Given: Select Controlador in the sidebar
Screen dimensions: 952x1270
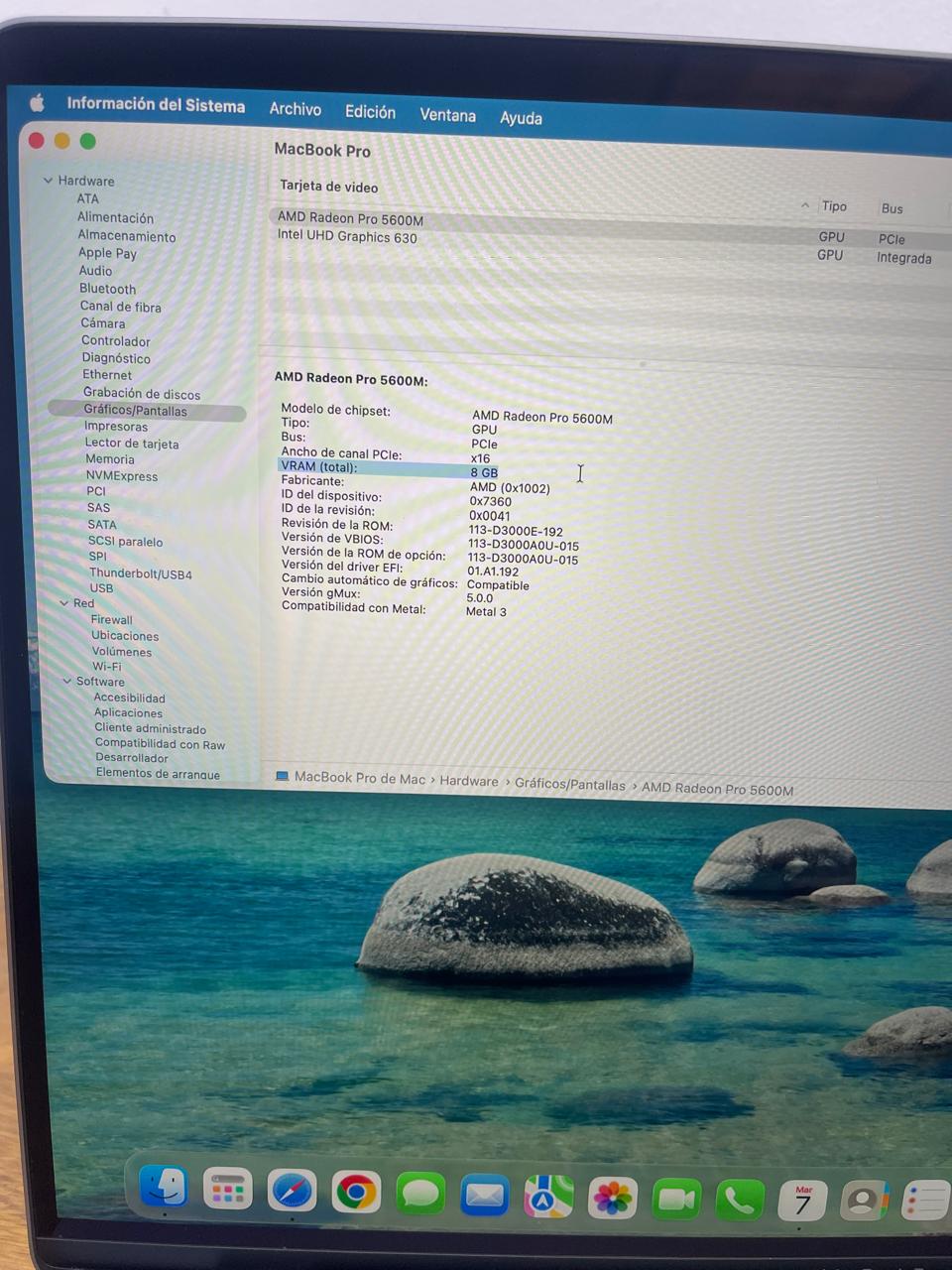Looking at the screenshot, I should click(x=116, y=341).
